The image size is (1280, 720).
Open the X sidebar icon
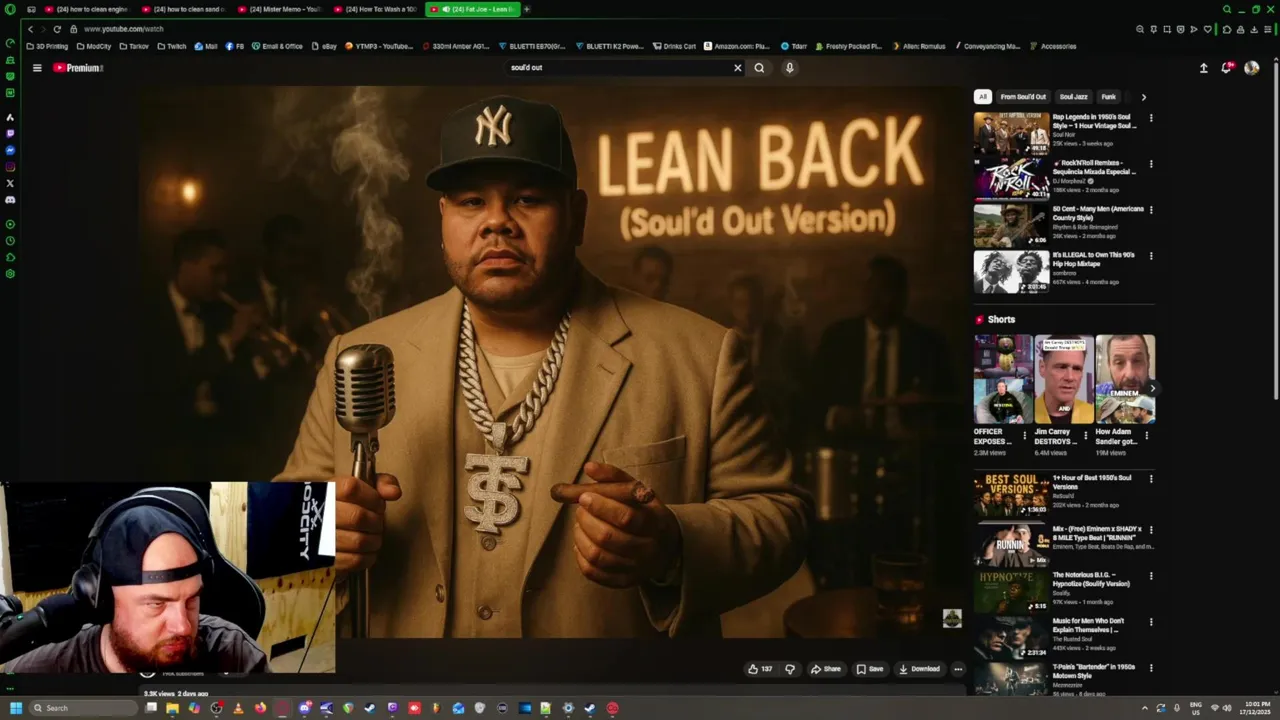pyautogui.click(x=10, y=183)
